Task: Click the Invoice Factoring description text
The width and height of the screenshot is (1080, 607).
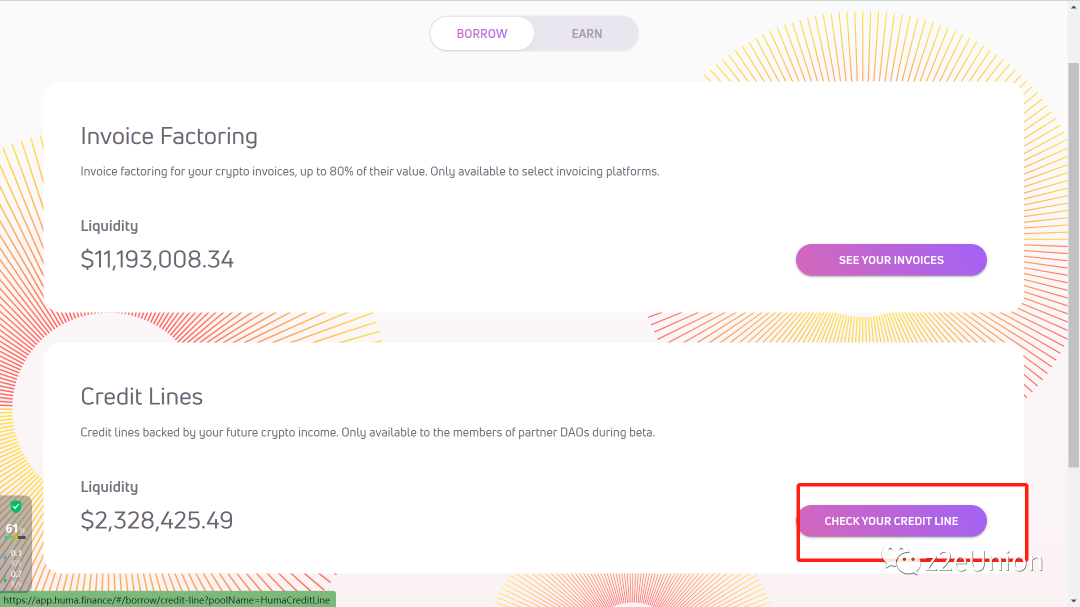Action: [370, 171]
